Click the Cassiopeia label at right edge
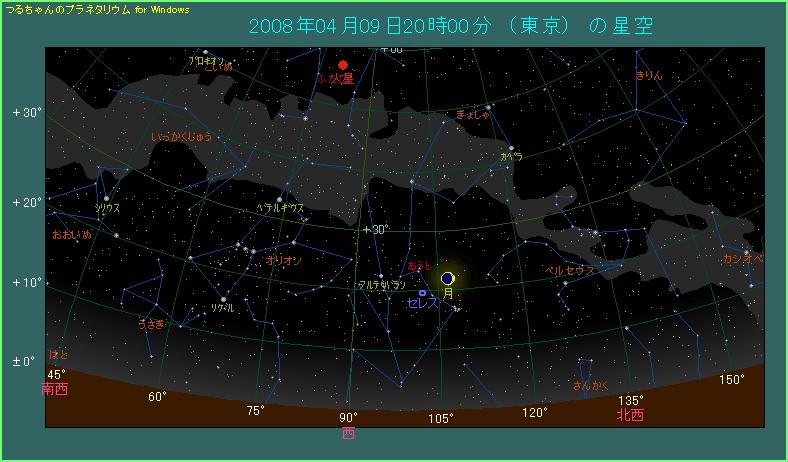This screenshot has width=788, height=462. (x=743, y=259)
